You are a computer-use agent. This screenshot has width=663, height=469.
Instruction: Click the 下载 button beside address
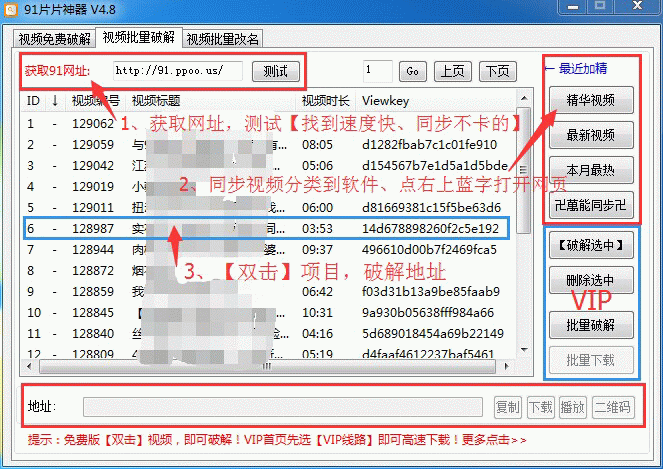(x=541, y=407)
